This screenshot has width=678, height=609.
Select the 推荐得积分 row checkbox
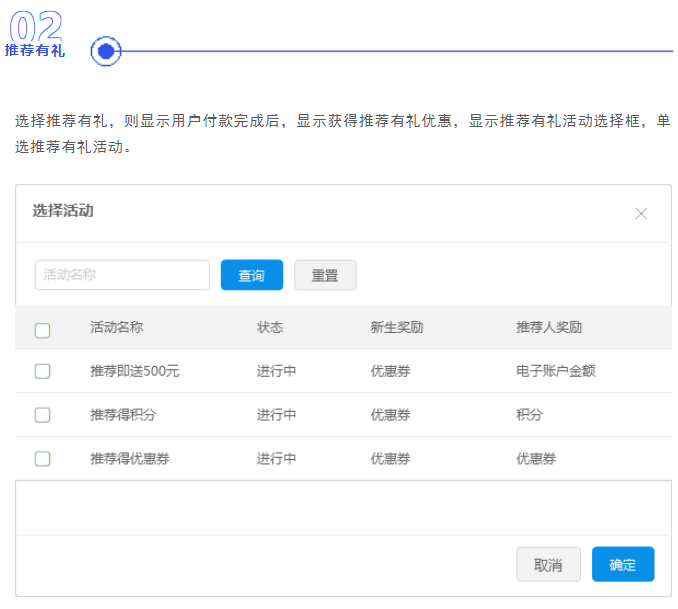(42, 415)
